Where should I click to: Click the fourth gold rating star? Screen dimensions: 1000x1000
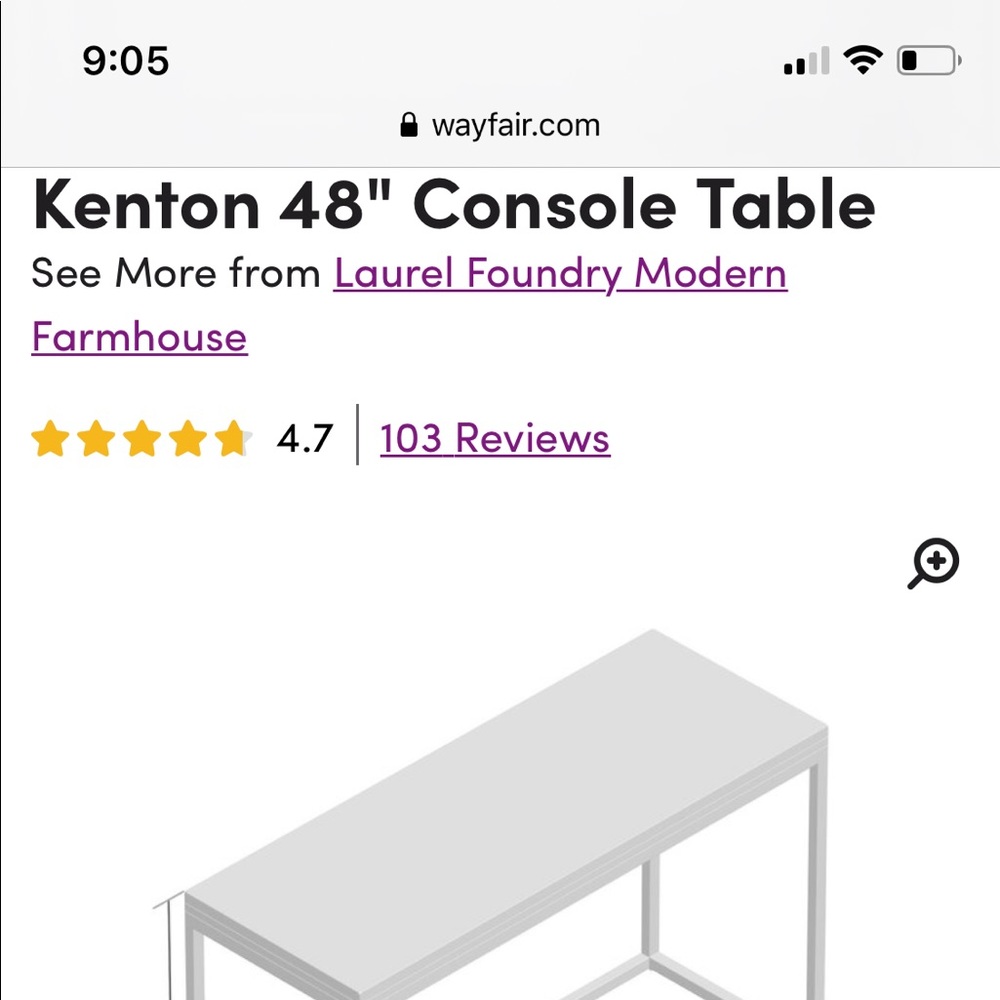[187, 439]
